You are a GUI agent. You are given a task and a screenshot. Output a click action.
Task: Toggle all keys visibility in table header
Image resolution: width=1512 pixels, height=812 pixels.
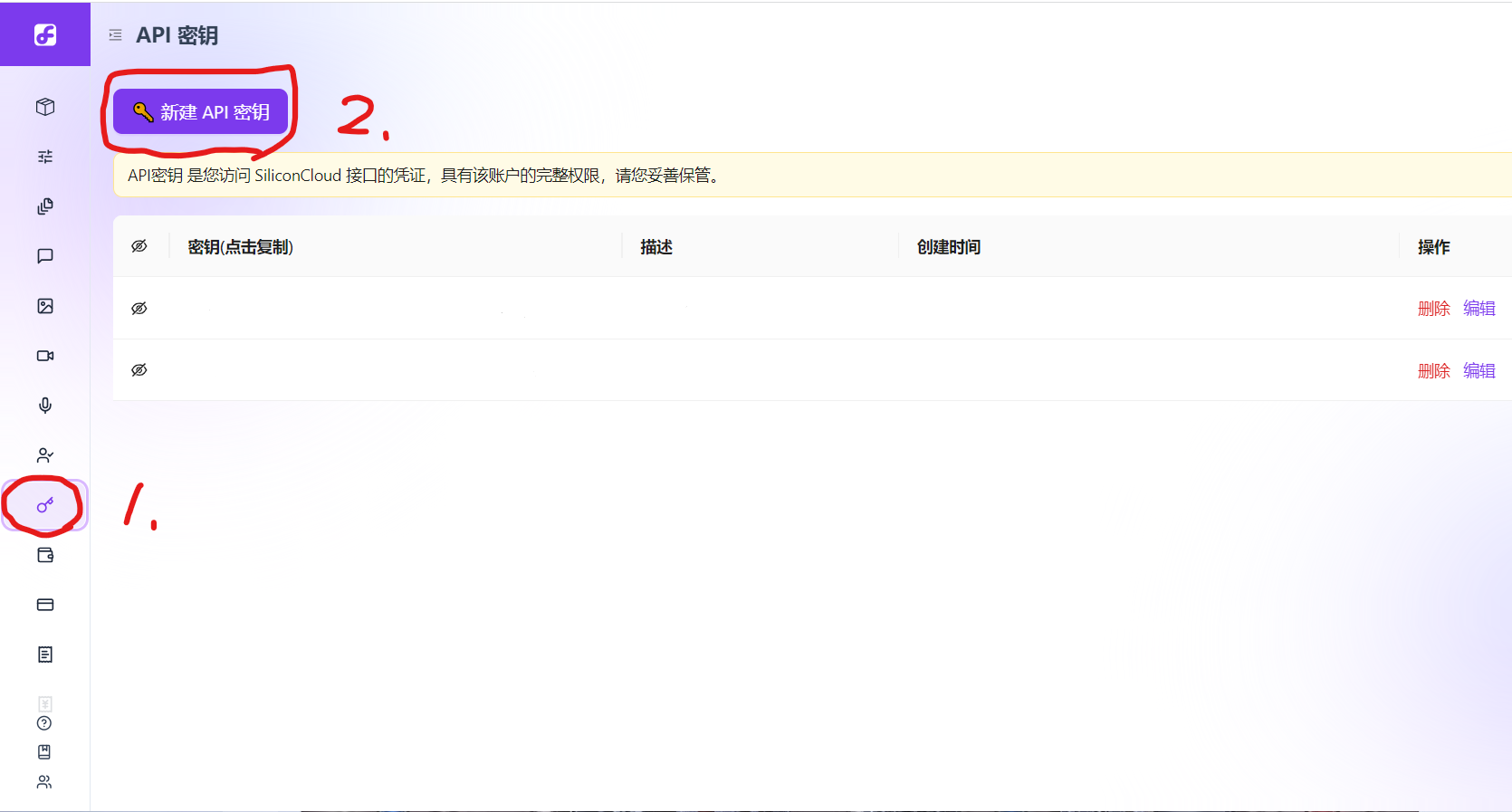[139, 246]
